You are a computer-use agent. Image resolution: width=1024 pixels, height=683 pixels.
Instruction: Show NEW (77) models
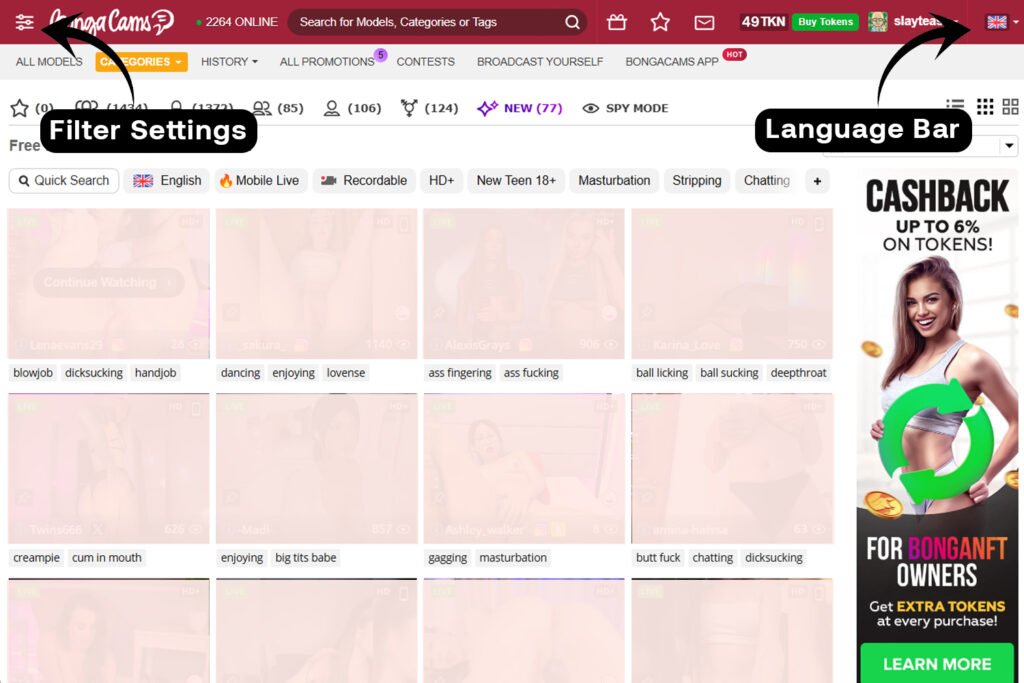click(520, 108)
